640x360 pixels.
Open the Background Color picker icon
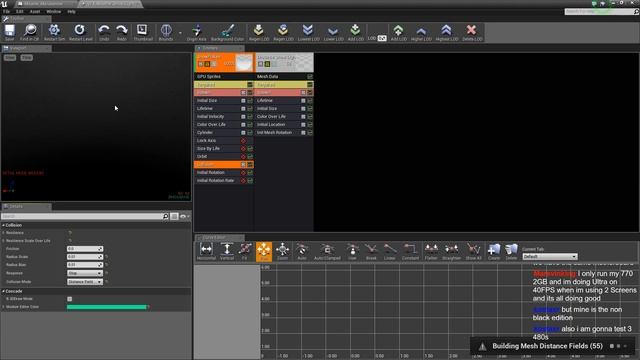[x=227, y=32]
